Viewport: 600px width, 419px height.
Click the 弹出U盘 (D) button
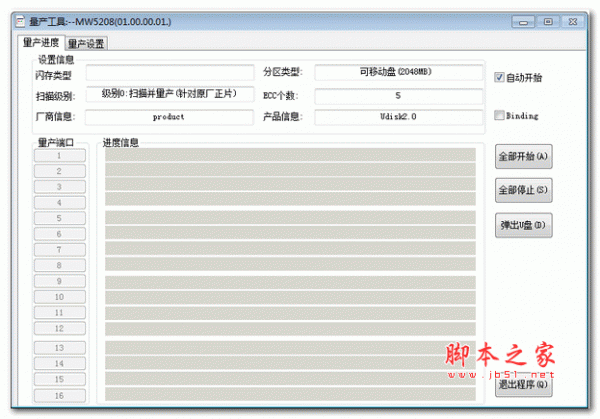pos(523,225)
